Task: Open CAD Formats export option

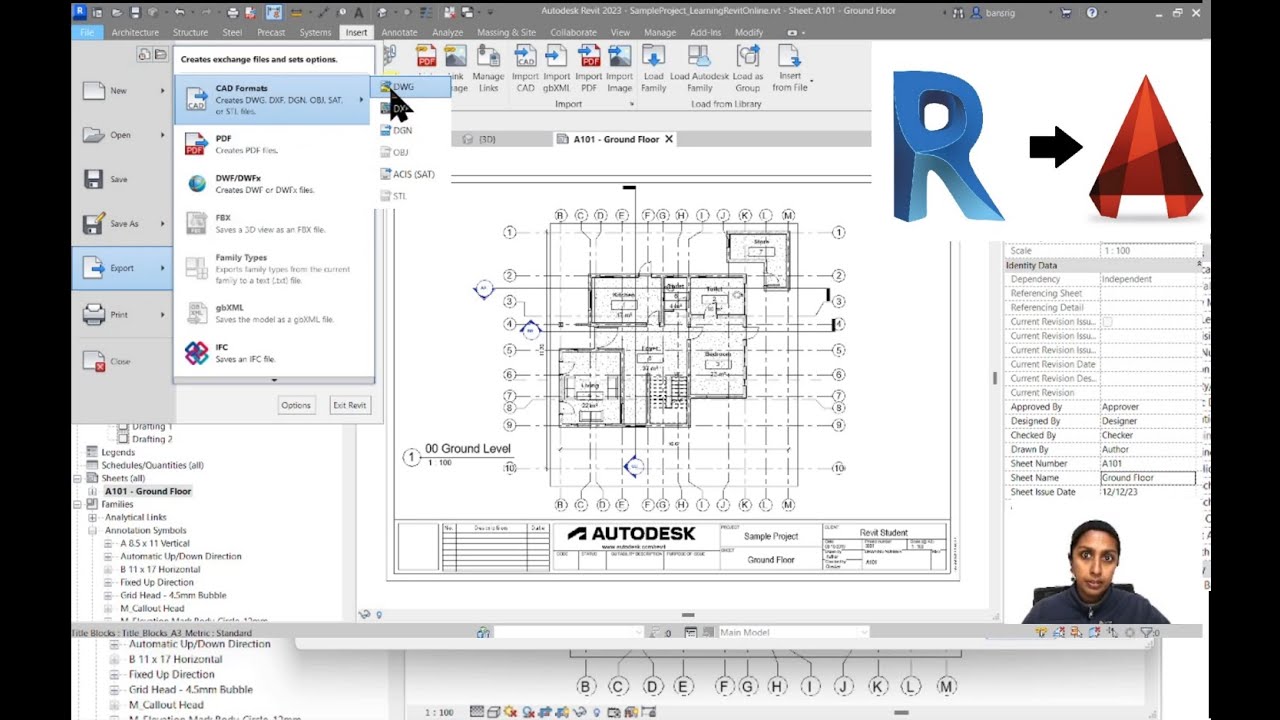Action: [272, 100]
